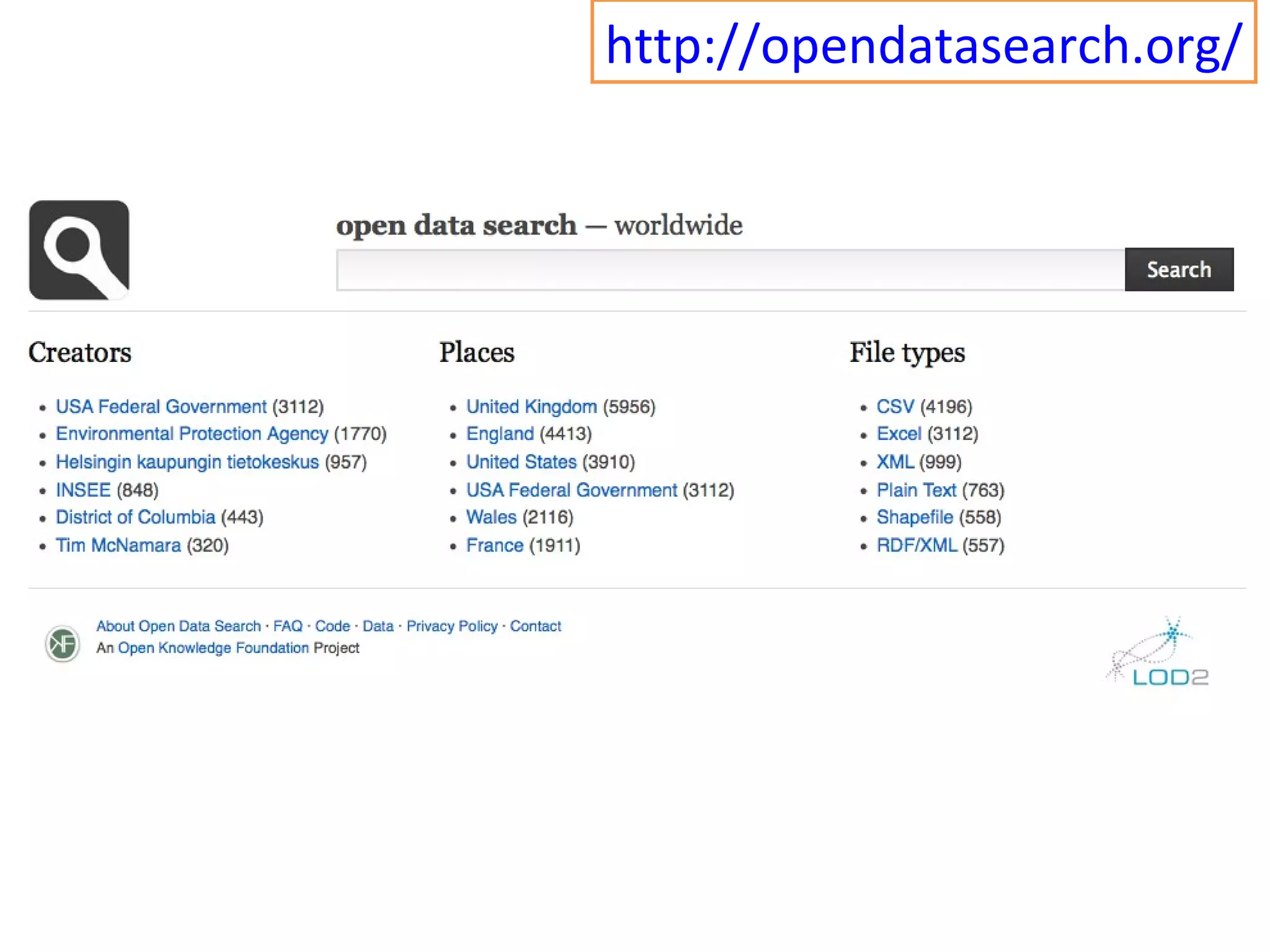Filter file types by CSV

click(x=895, y=407)
